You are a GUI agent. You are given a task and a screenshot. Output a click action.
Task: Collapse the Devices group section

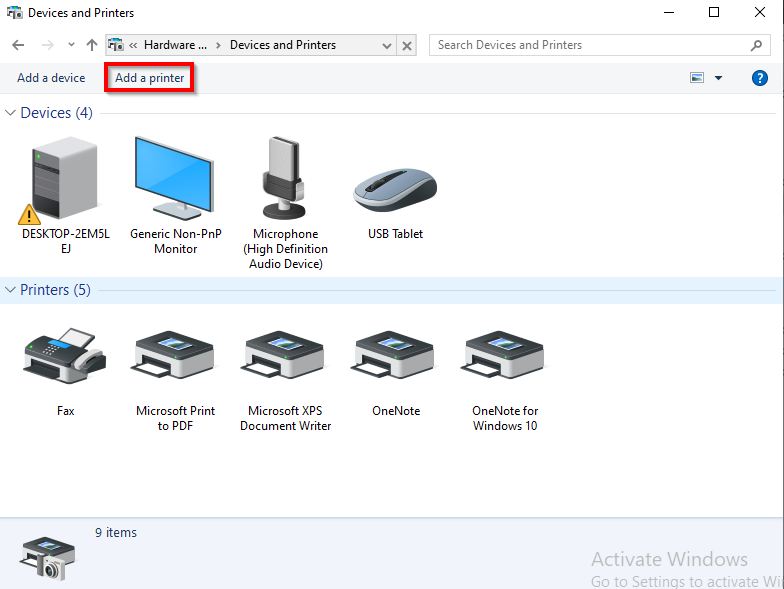(11, 113)
